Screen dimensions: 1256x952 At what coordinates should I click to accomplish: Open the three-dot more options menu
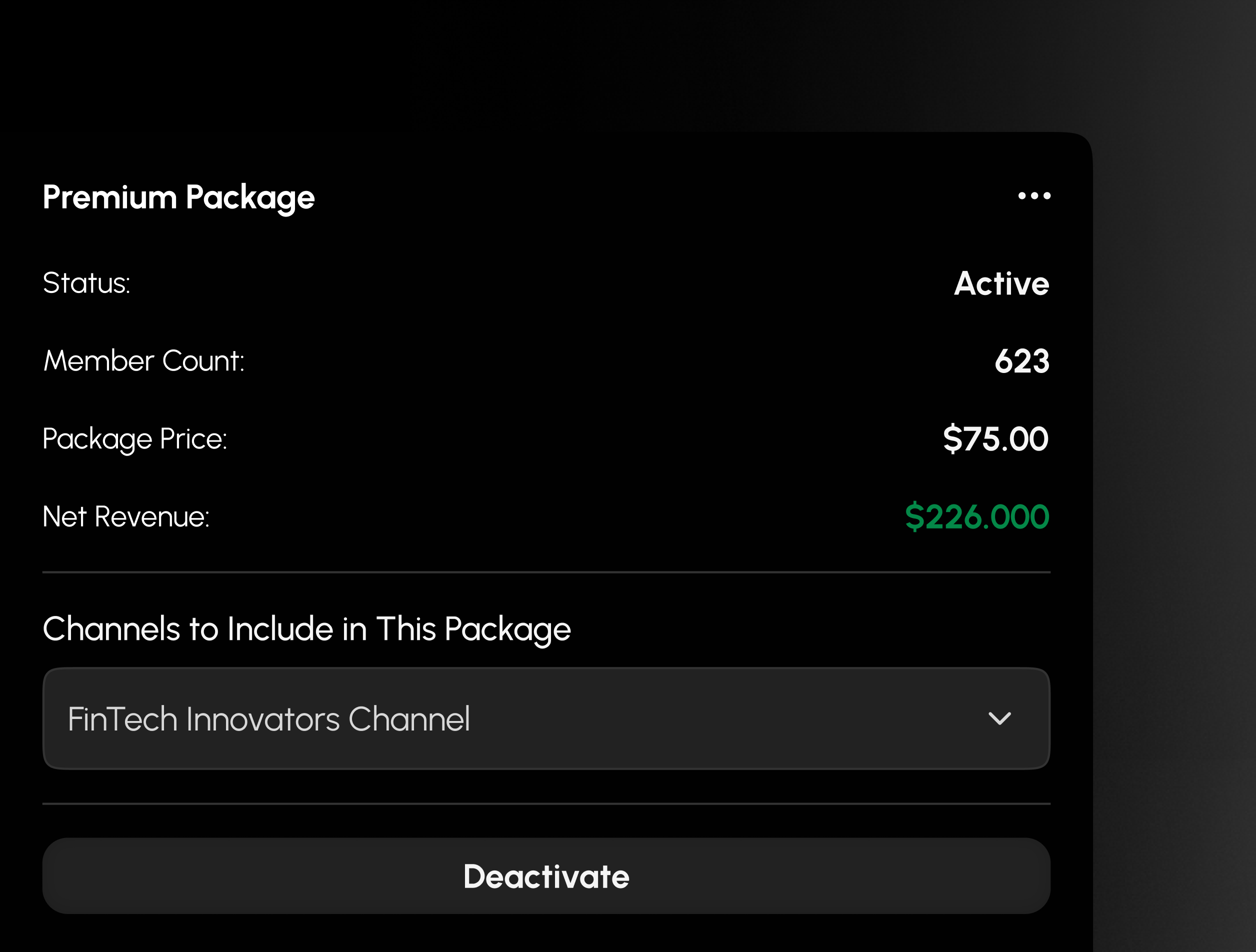1034,196
